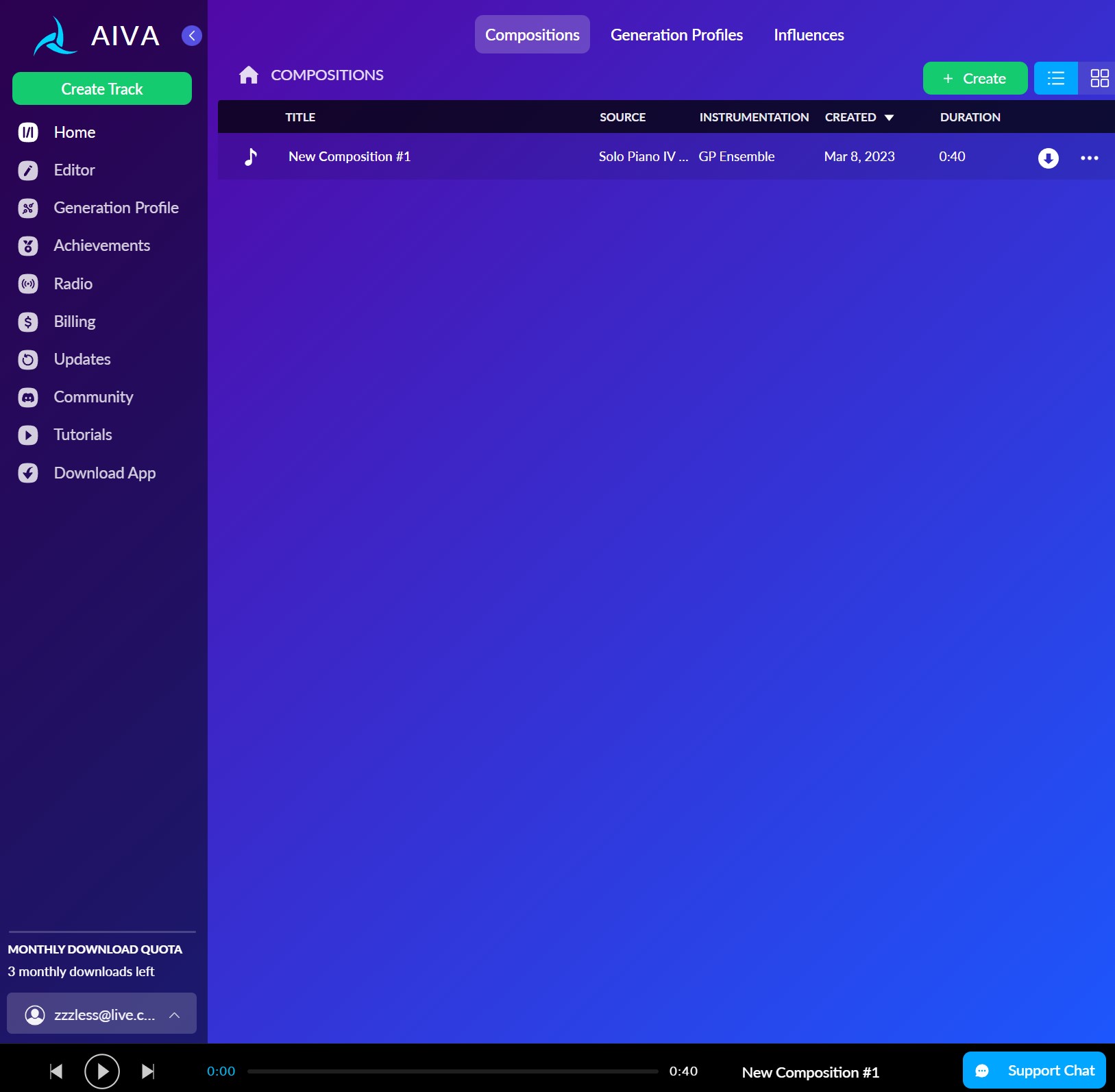Click the 3 monthly downloads left text

81,971
